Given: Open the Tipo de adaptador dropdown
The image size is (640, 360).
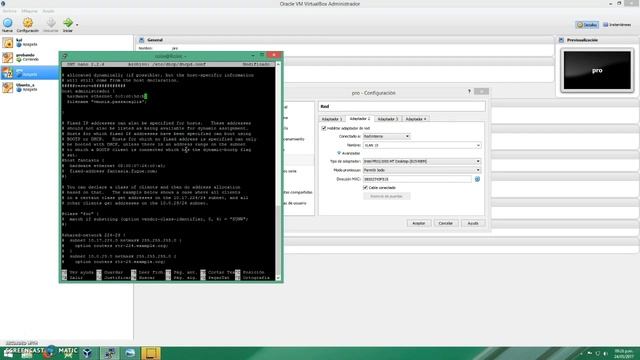Looking at the screenshot, I should pos(422,162).
